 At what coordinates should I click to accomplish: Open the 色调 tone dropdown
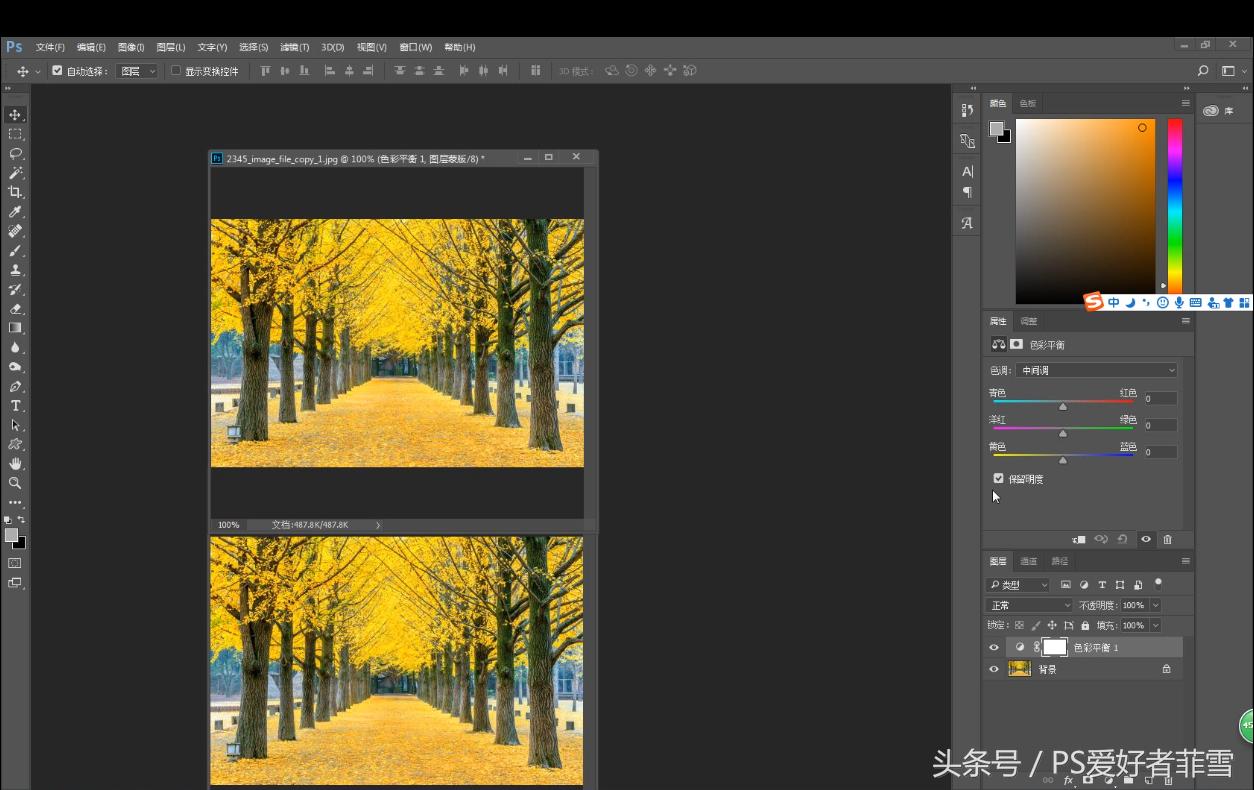pos(1097,371)
